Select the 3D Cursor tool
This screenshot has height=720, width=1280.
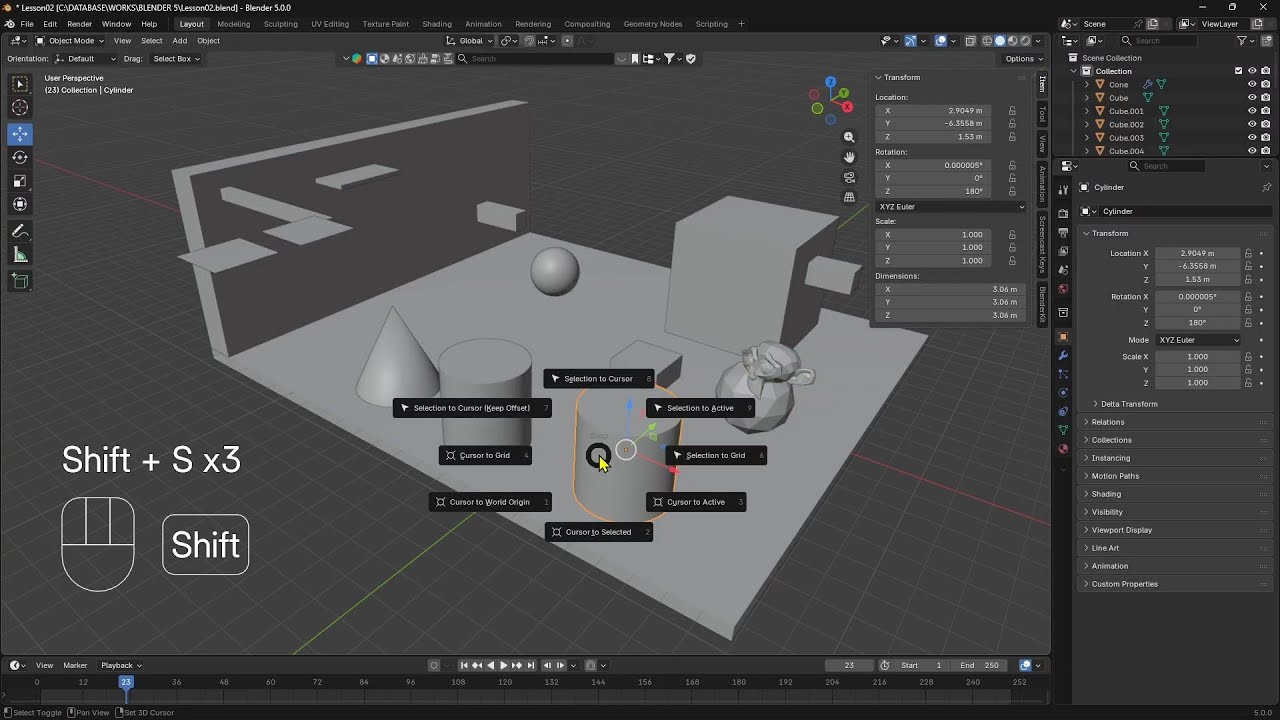[20, 108]
